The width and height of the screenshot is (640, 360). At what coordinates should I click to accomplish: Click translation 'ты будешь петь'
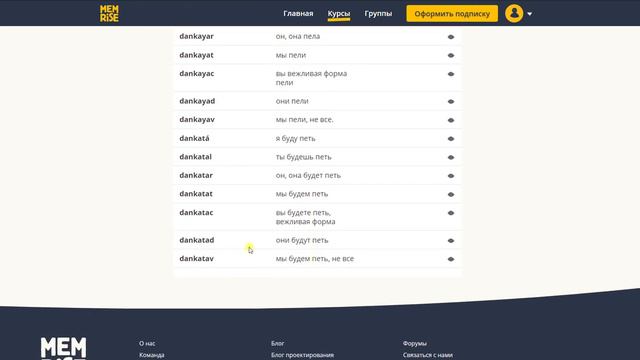(303, 157)
